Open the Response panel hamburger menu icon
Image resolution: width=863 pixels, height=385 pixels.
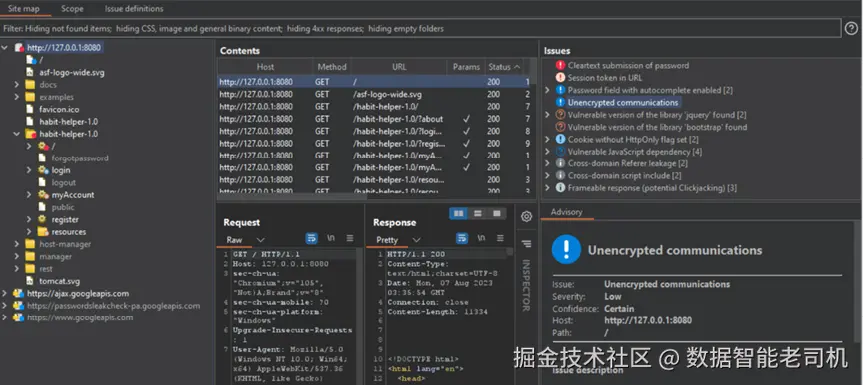(500, 238)
